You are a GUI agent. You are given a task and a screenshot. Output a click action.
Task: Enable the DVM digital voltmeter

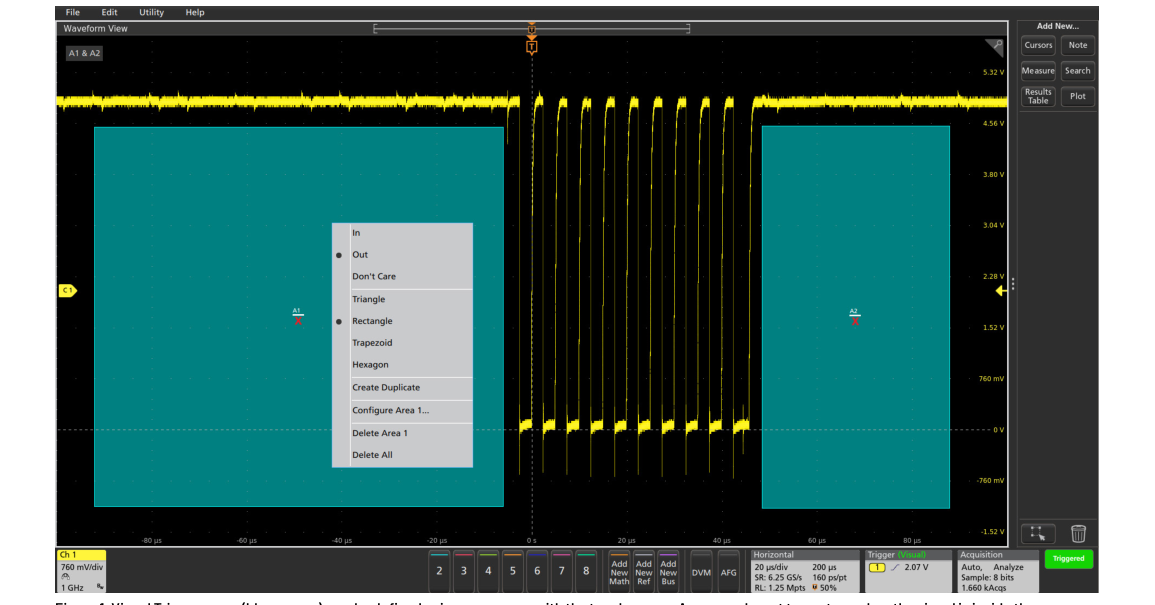(x=701, y=570)
